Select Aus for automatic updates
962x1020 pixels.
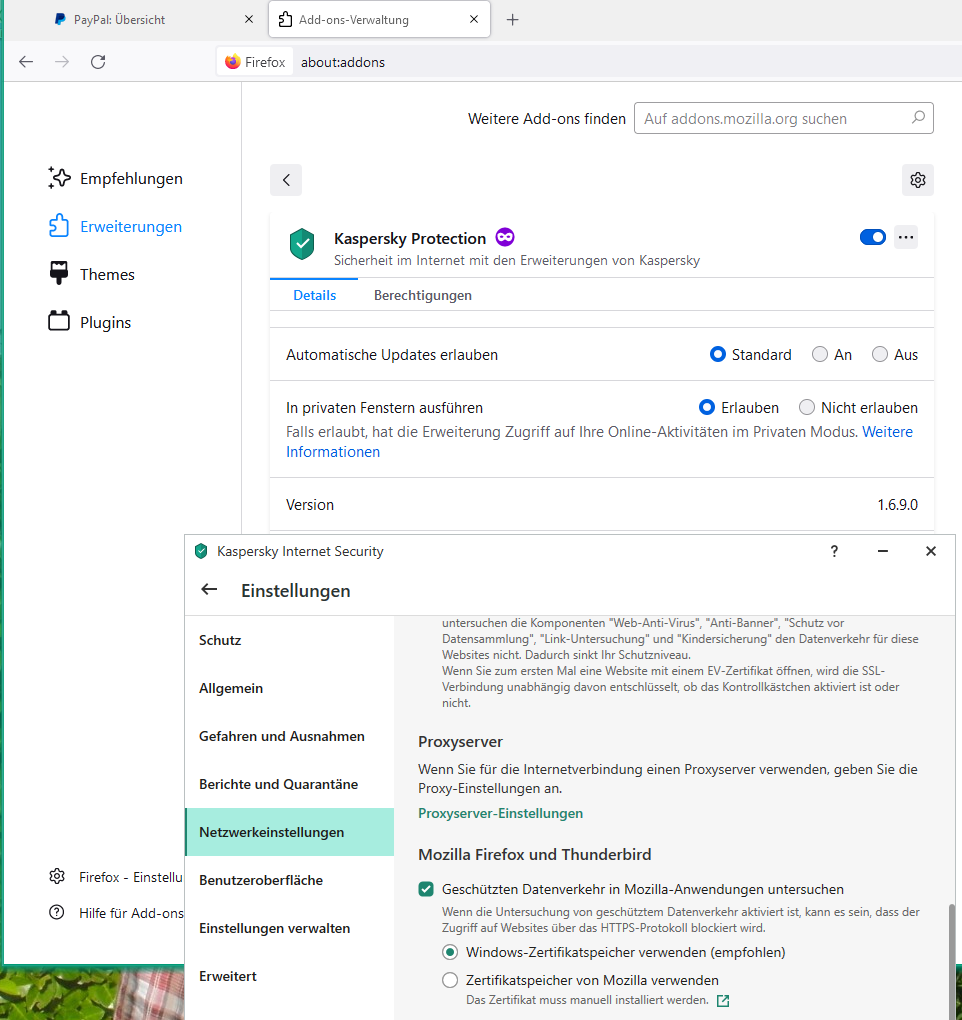(879, 355)
